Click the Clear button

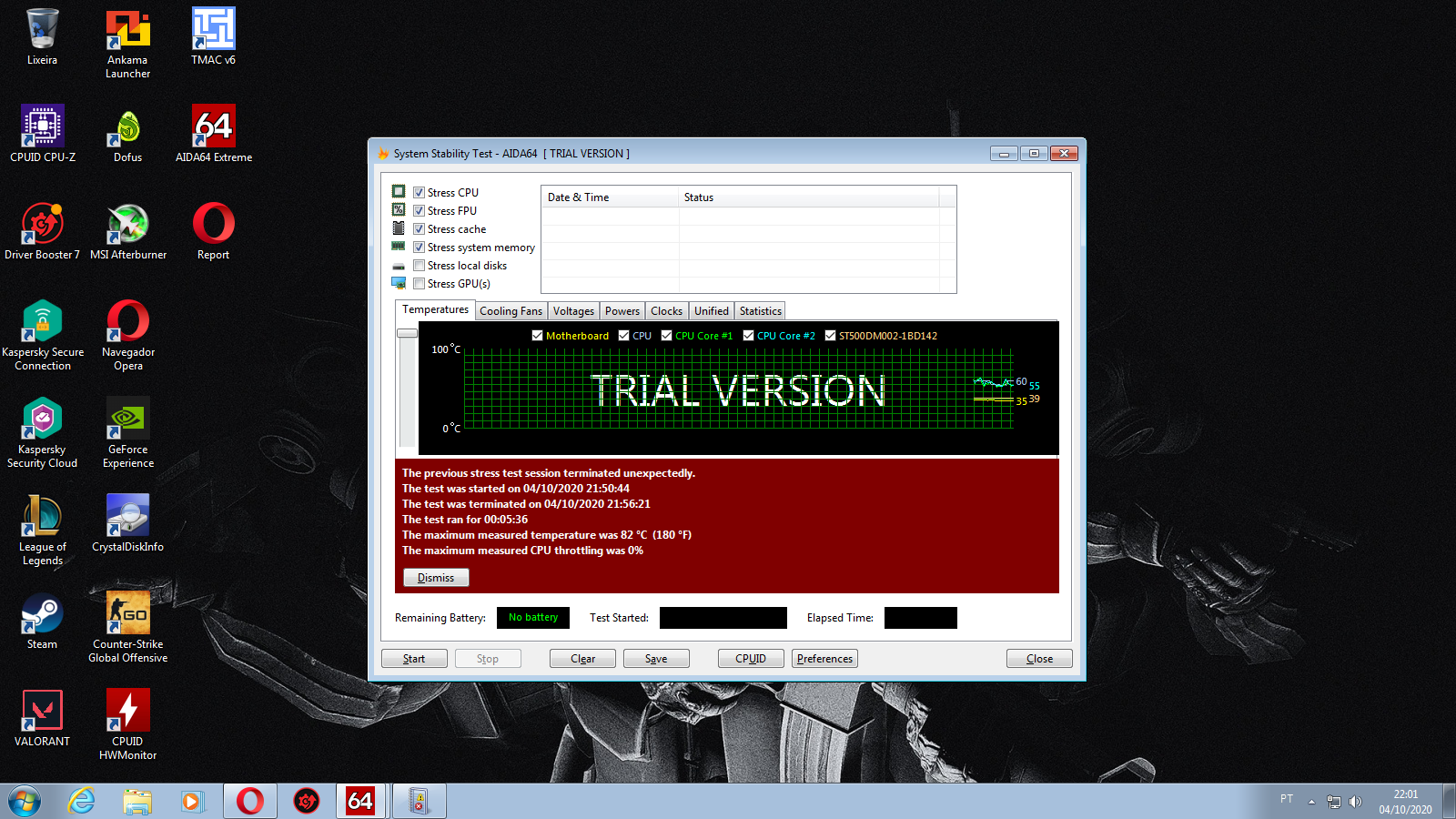tap(582, 659)
